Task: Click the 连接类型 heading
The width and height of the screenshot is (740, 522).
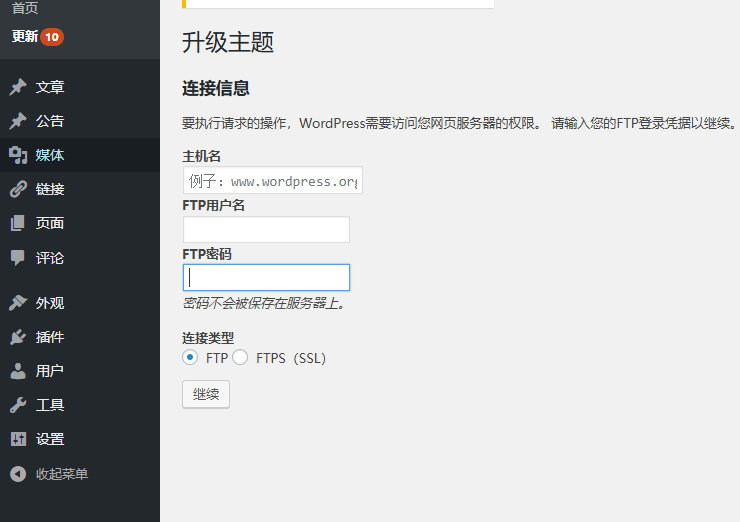Action: pos(208,338)
